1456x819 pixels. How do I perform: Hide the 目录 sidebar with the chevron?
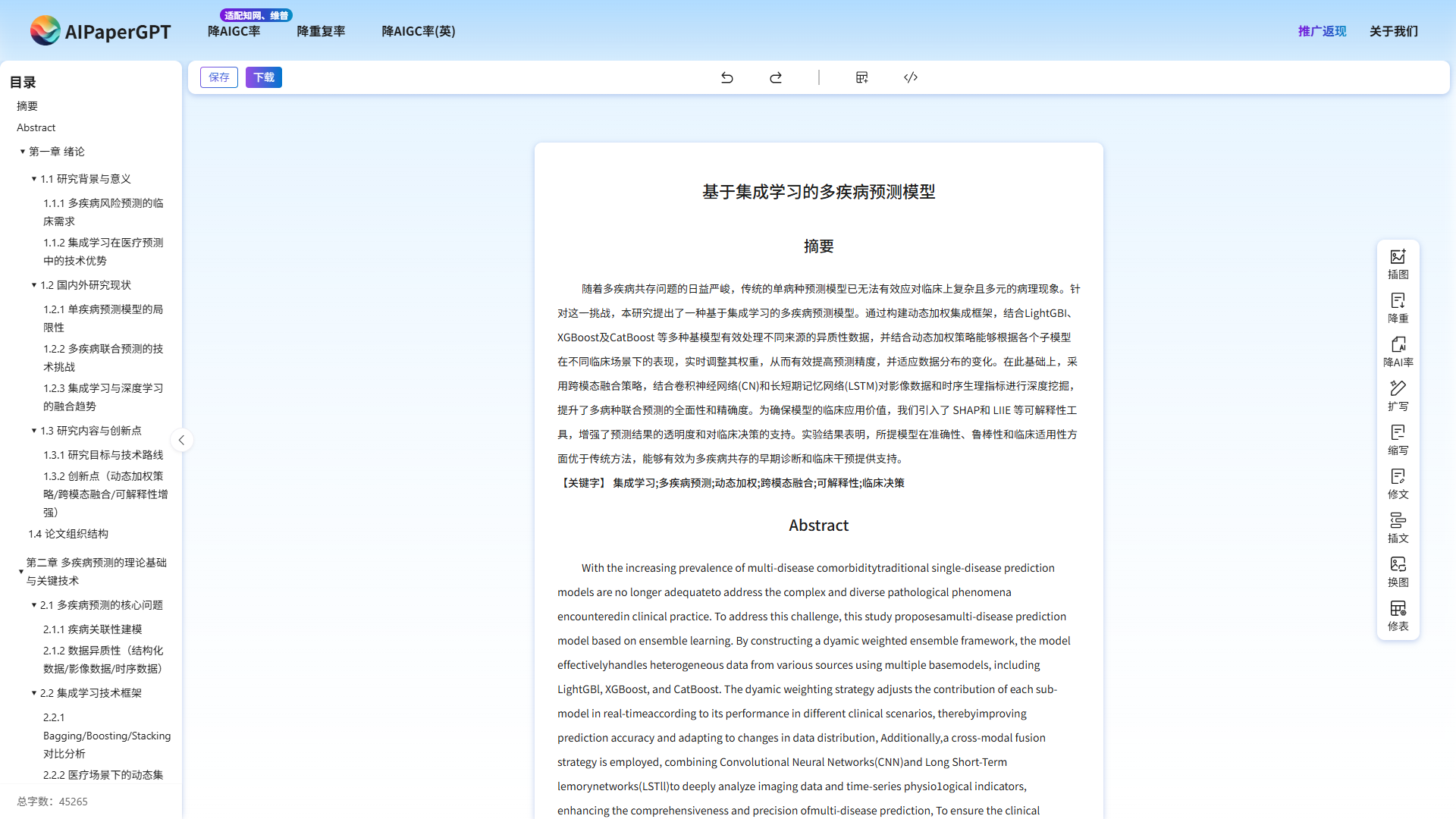[x=182, y=440]
